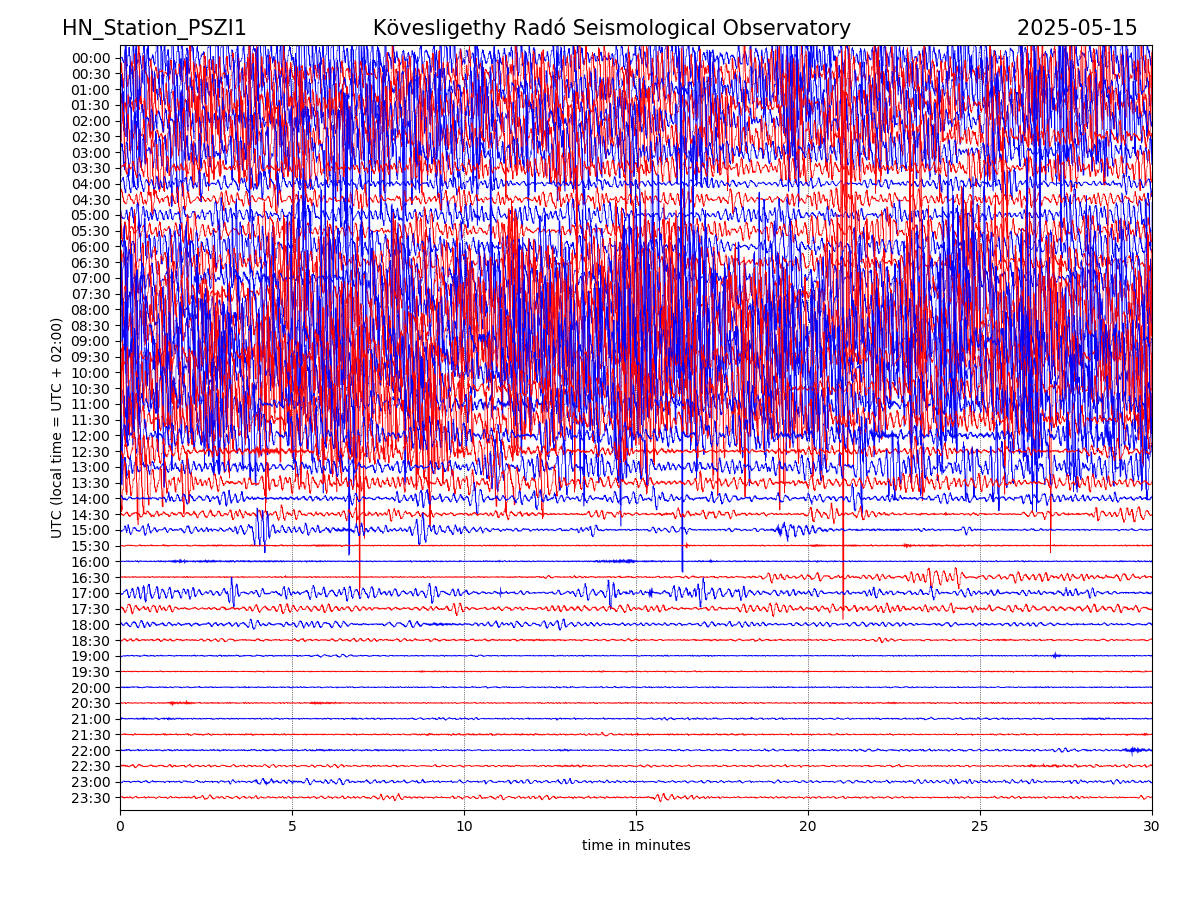The height and width of the screenshot is (900, 1200).
Task: Select the 04:00 row time label
Action: coord(91,184)
